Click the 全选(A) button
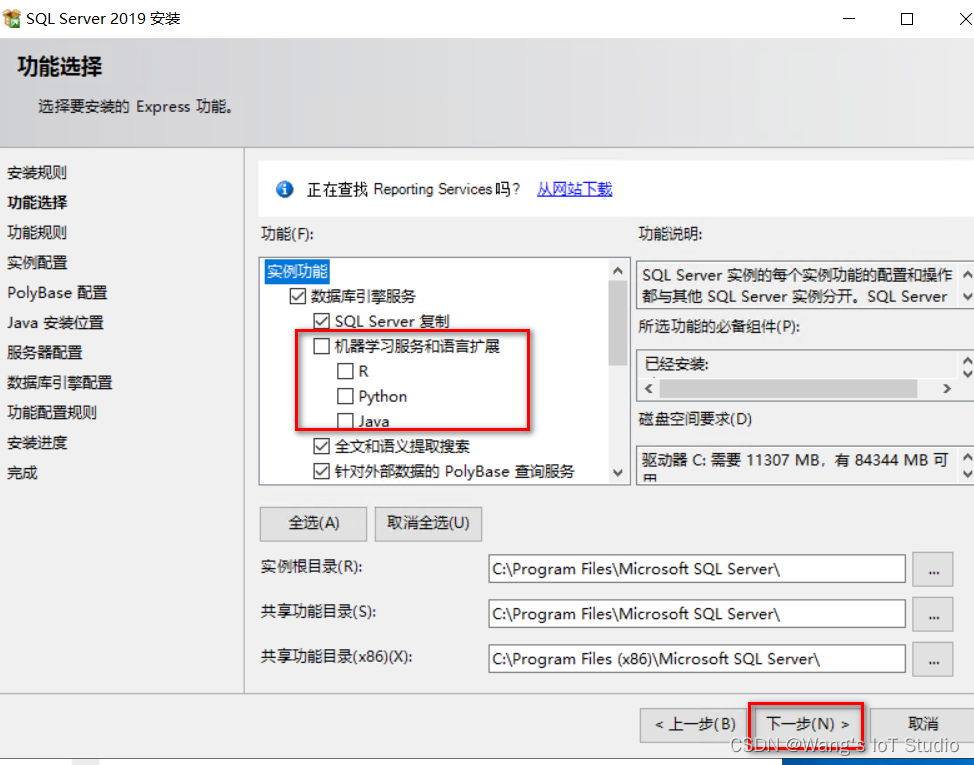 [313, 523]
